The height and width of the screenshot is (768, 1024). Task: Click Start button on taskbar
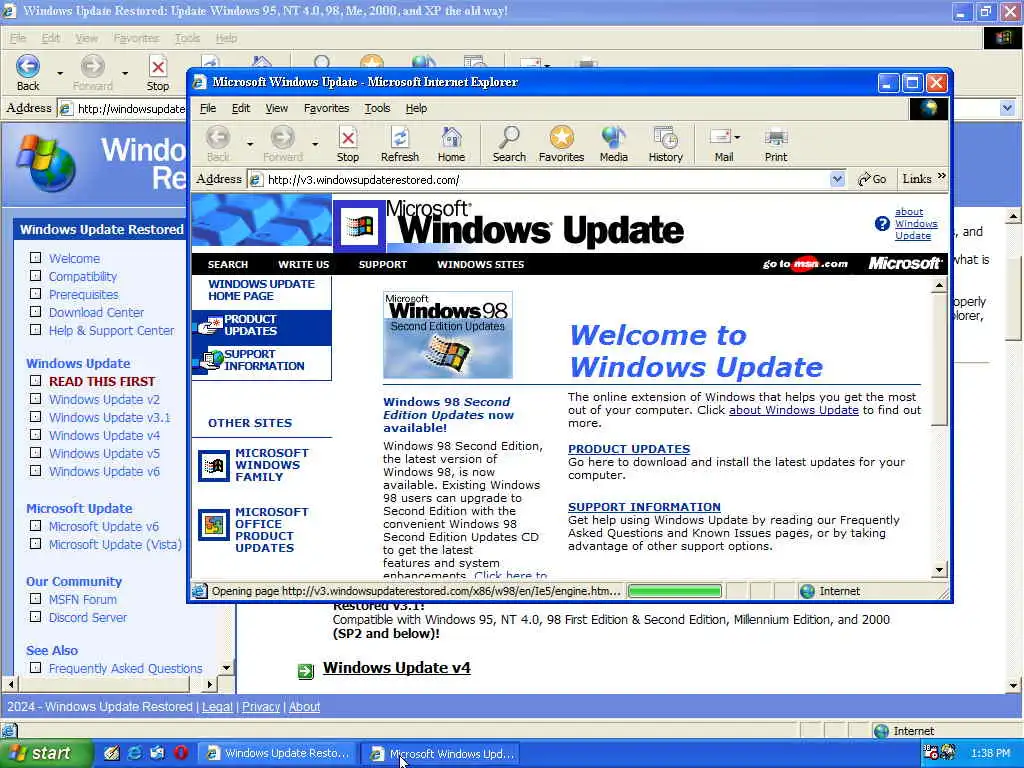(x=46, y=753)
